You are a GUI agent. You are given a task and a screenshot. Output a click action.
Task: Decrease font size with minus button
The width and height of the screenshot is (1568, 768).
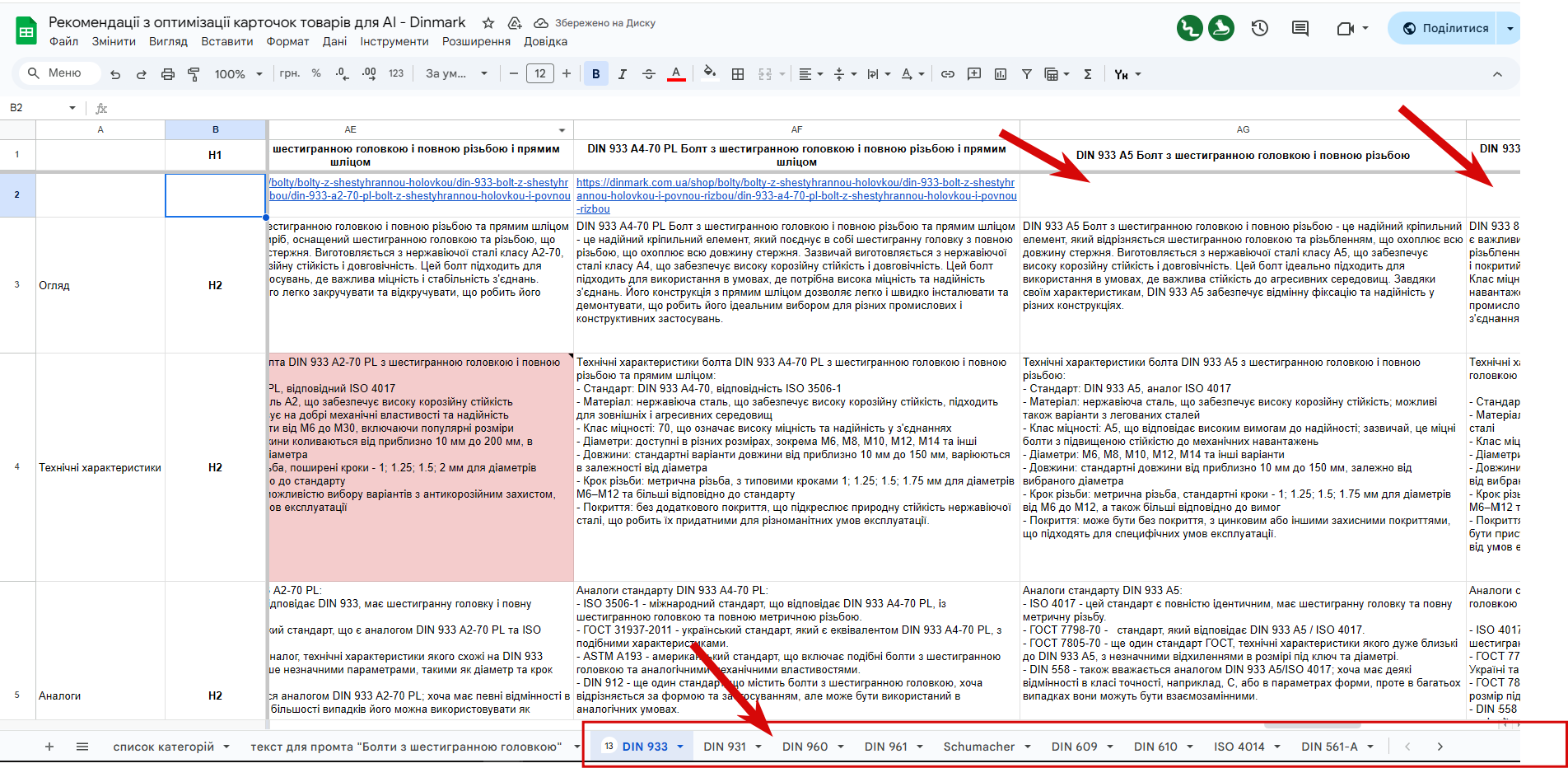[514, 73]
